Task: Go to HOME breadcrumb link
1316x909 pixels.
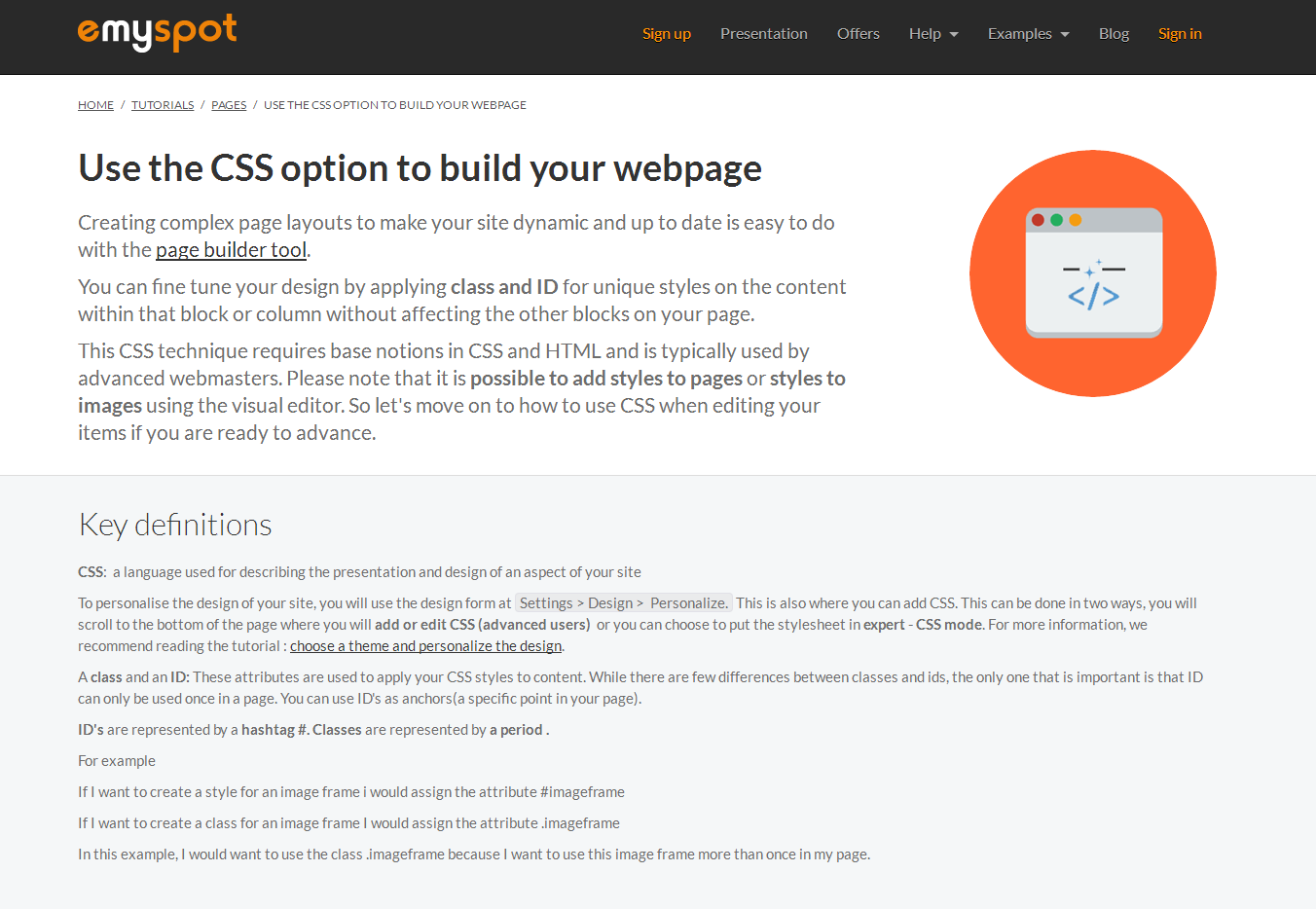Action: [95, 105]
